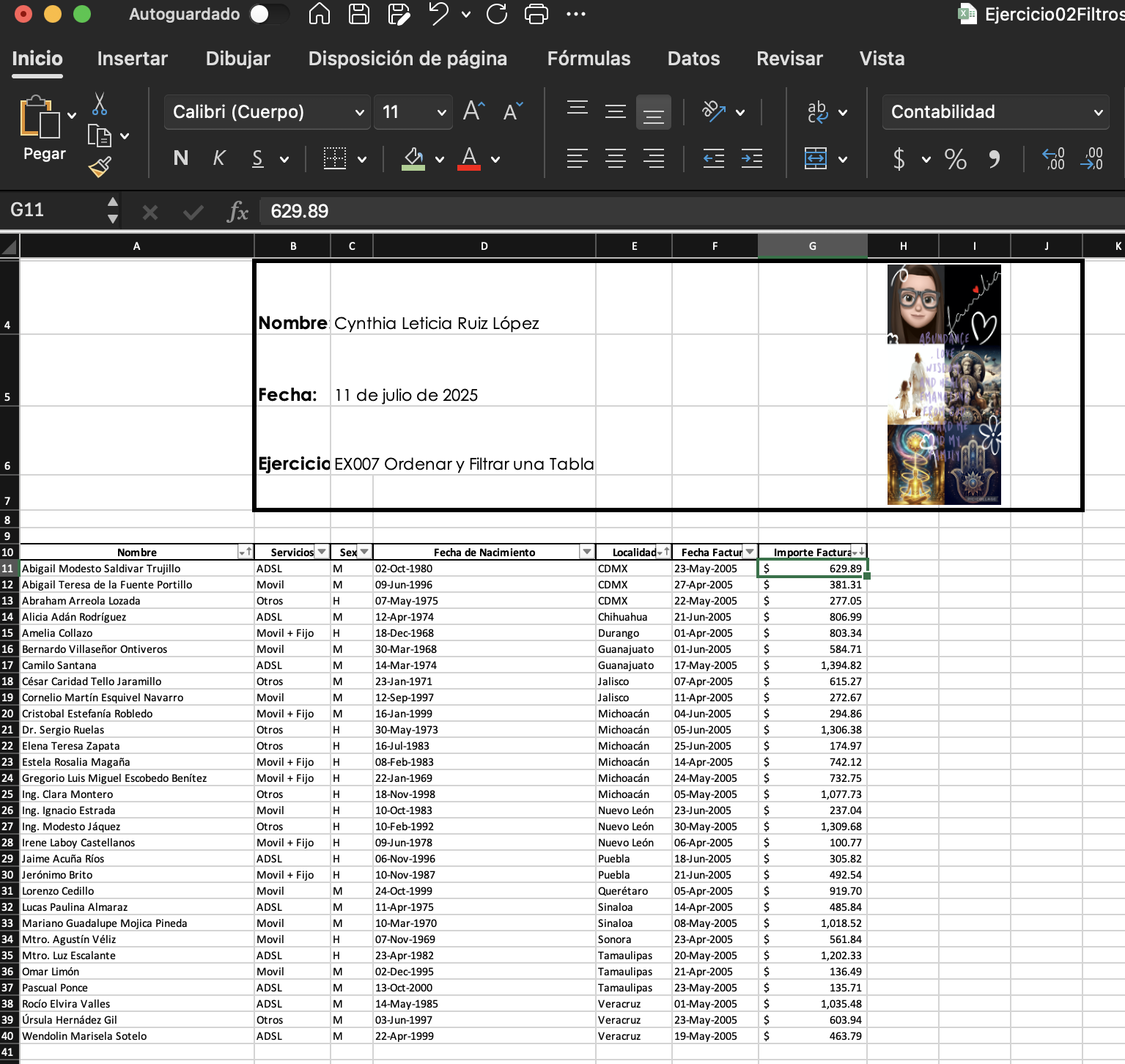Click the Print icon
Image resolution: width=1125 pixels, height=1064 pixels.
click(x=536, y=14)
